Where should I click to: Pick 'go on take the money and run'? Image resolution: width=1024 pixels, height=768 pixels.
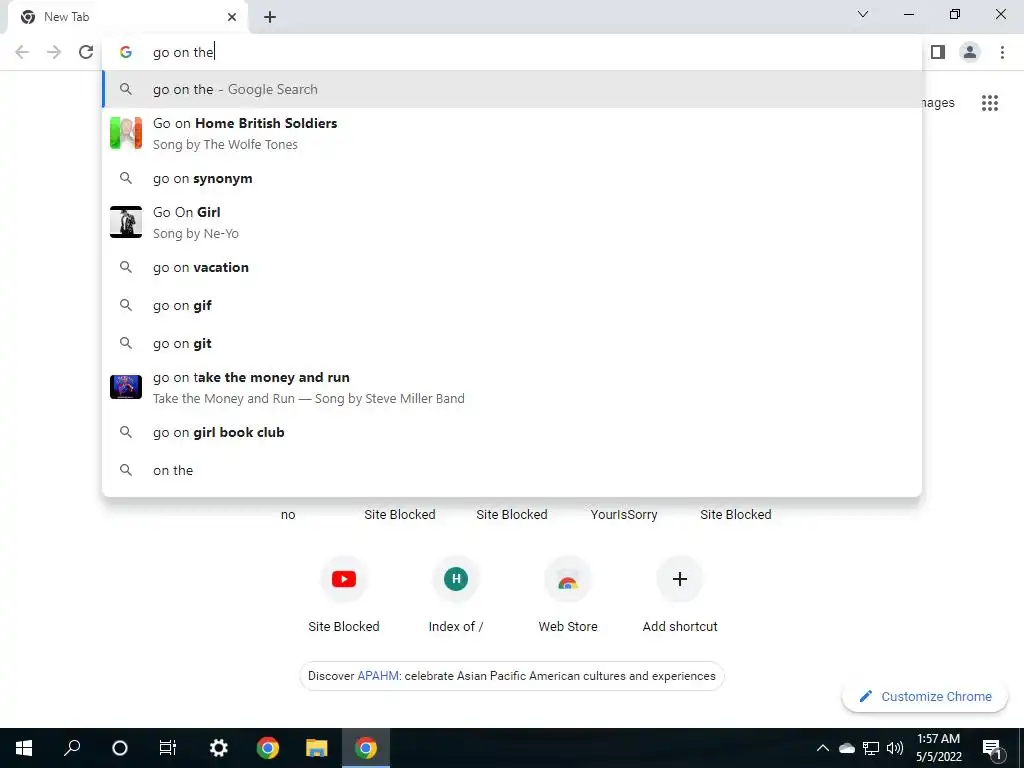point(512,387)
